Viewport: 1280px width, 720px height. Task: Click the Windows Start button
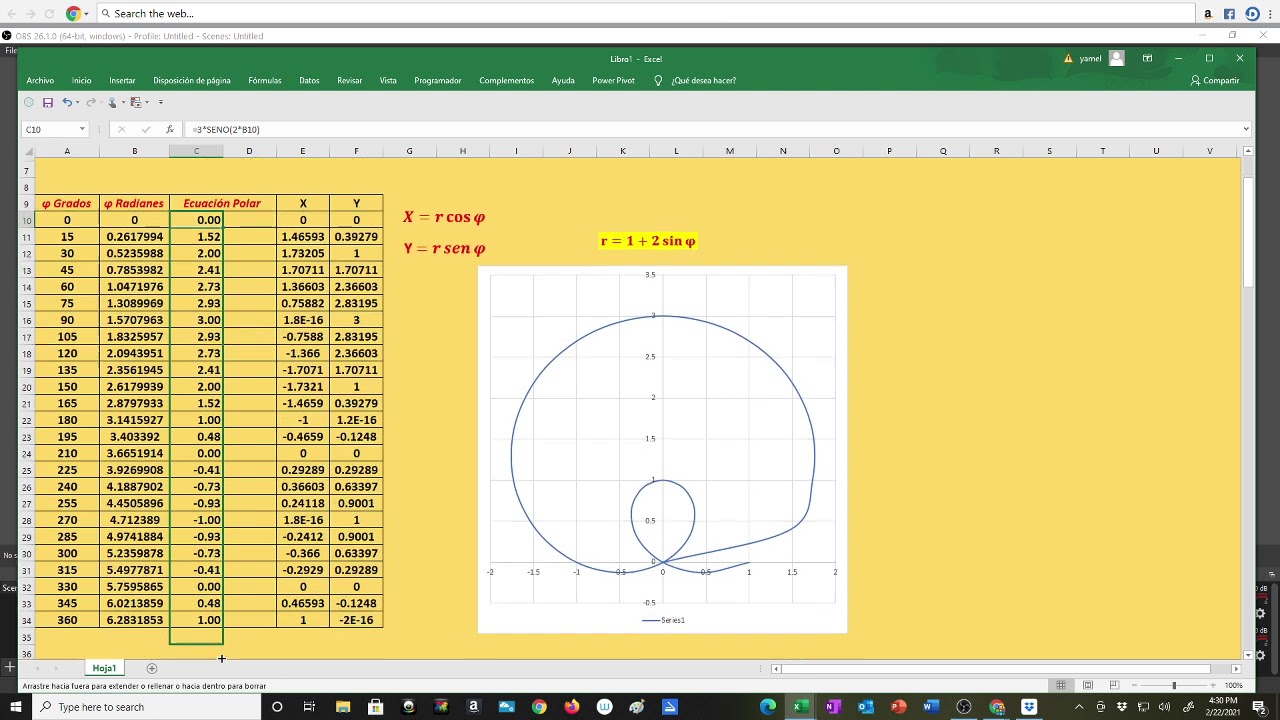click(x=14, y=707)
